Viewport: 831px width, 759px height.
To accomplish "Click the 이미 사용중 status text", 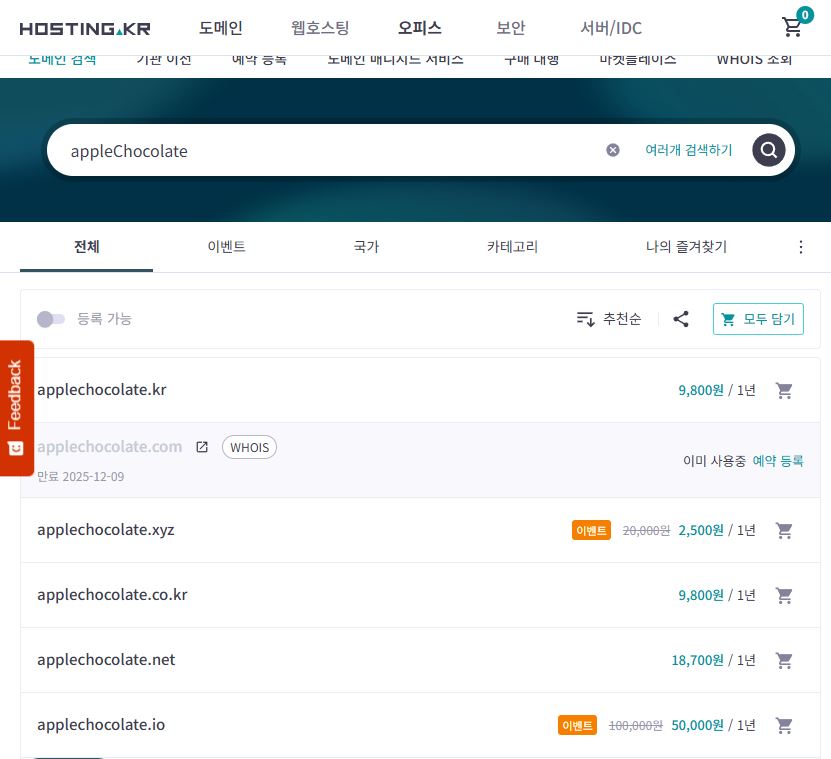I will point(714,461).
